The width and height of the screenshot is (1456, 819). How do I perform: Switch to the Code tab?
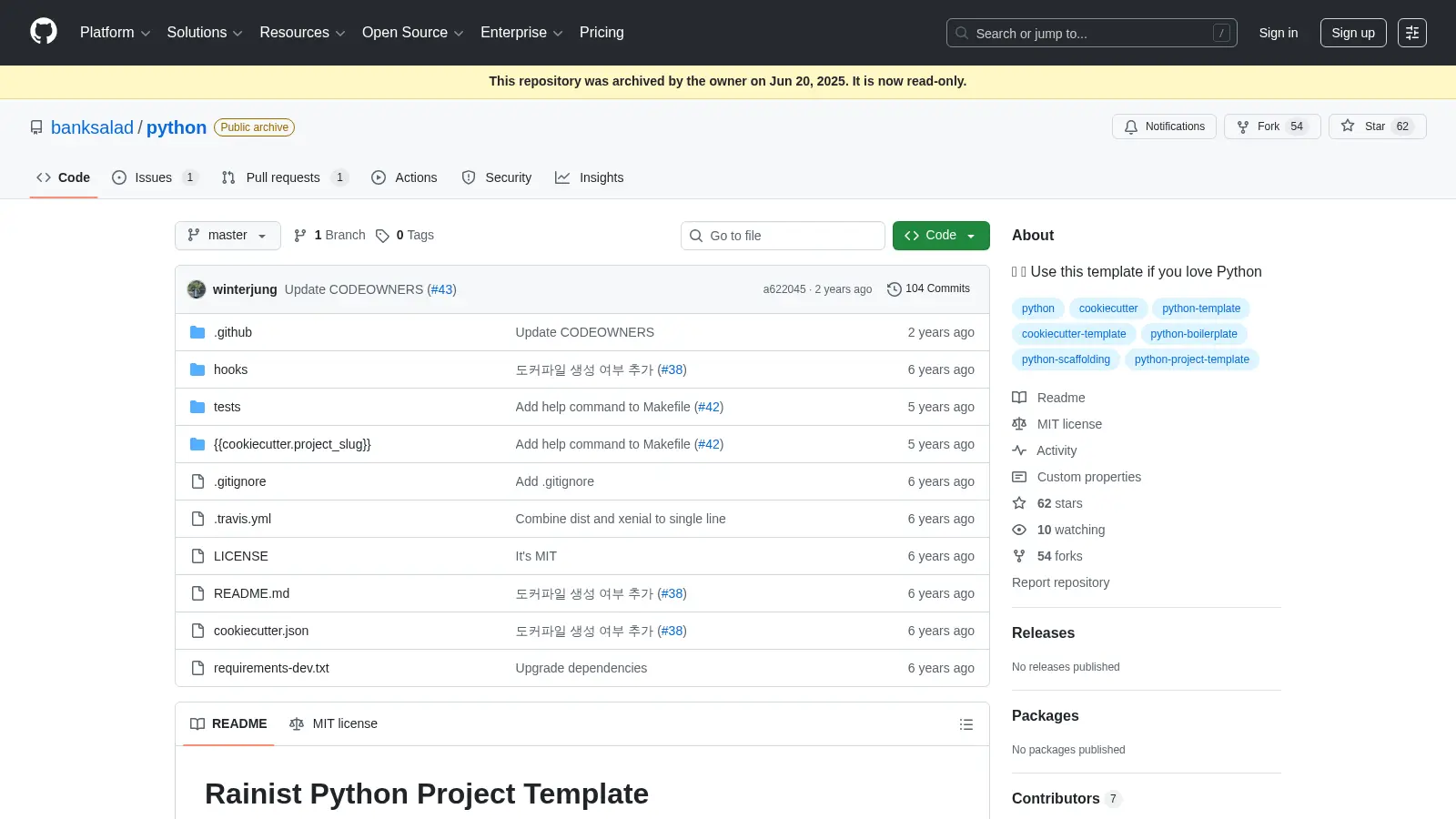click(63, 177)
